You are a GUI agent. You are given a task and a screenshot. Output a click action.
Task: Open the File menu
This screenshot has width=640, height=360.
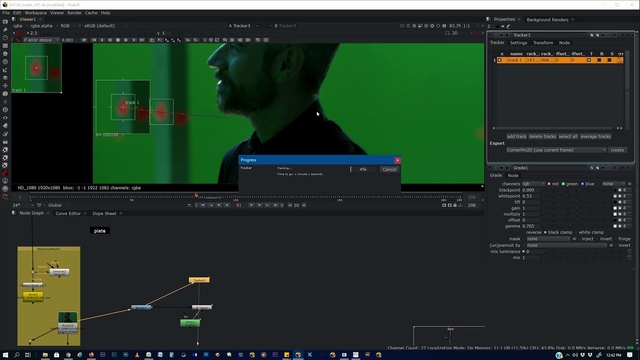click(x=6, y=13)
